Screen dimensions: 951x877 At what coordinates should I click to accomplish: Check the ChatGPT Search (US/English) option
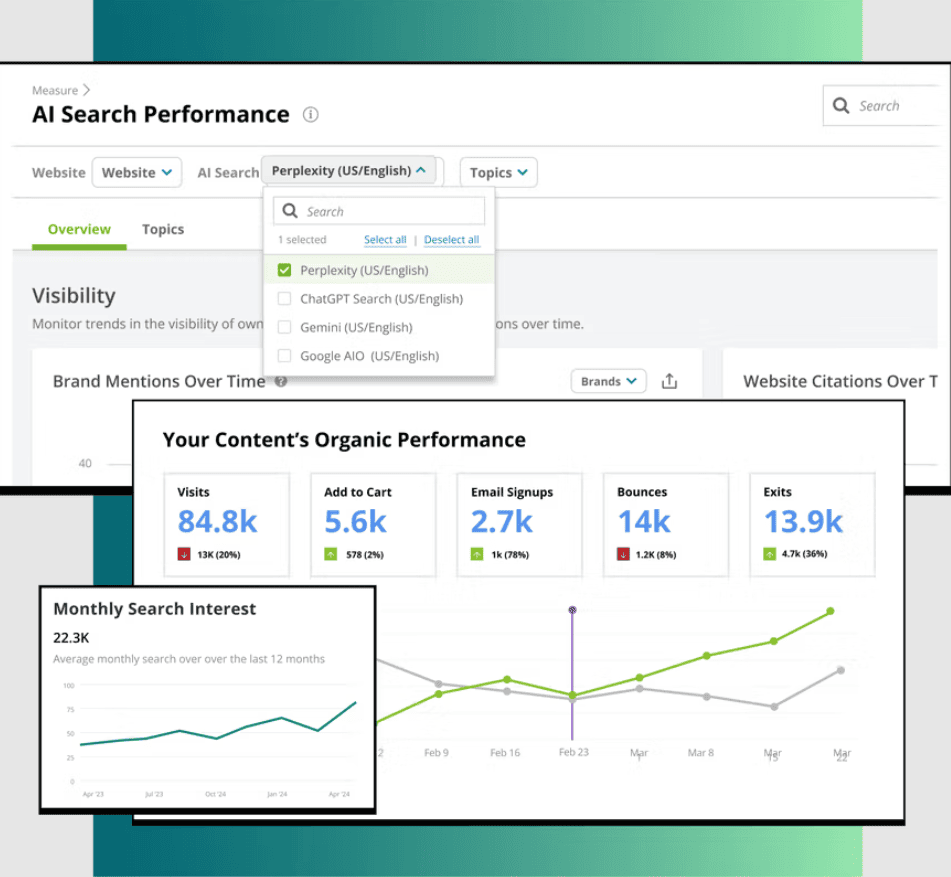tap(284, 299)
